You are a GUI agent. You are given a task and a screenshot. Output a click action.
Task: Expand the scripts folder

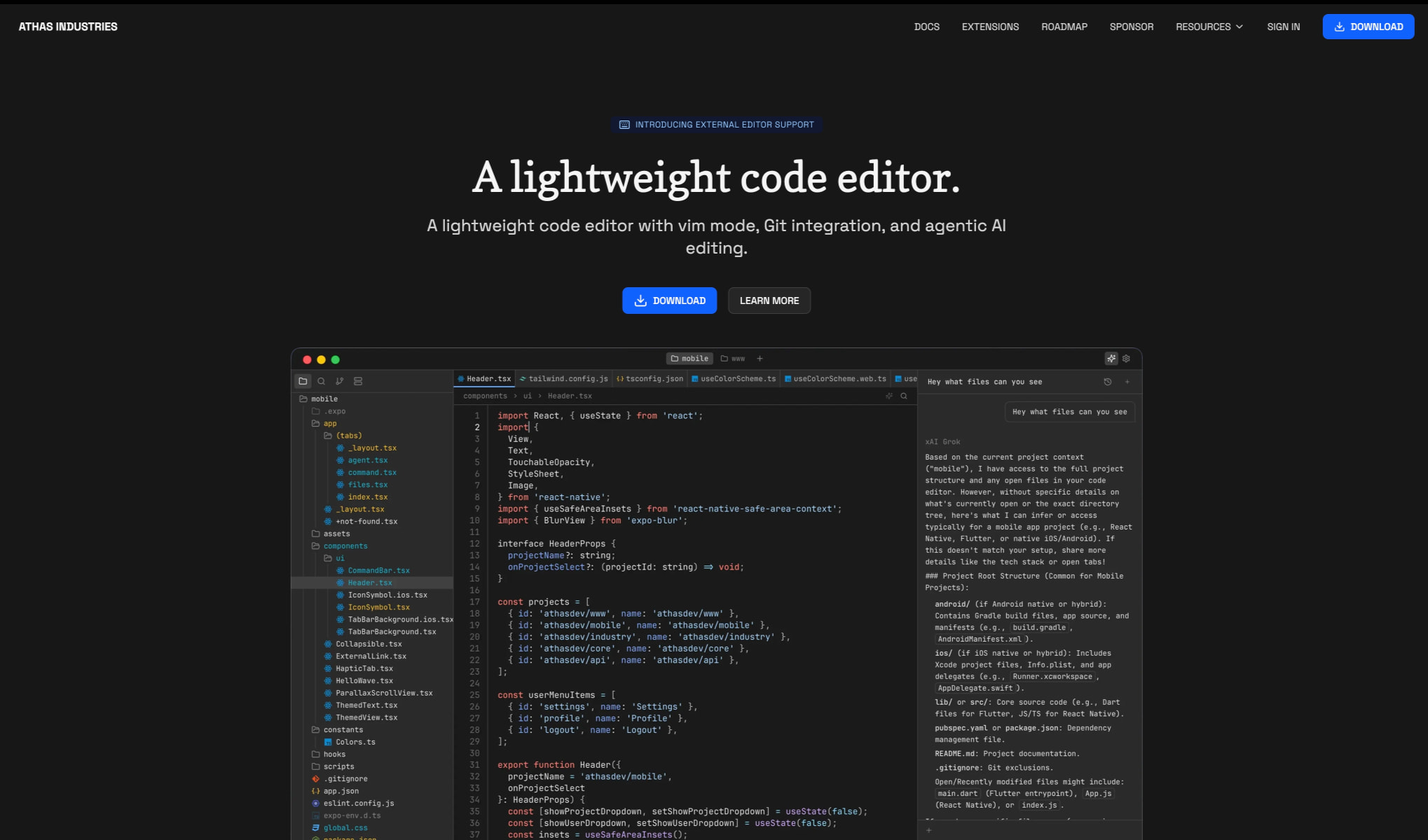point(333,766)
